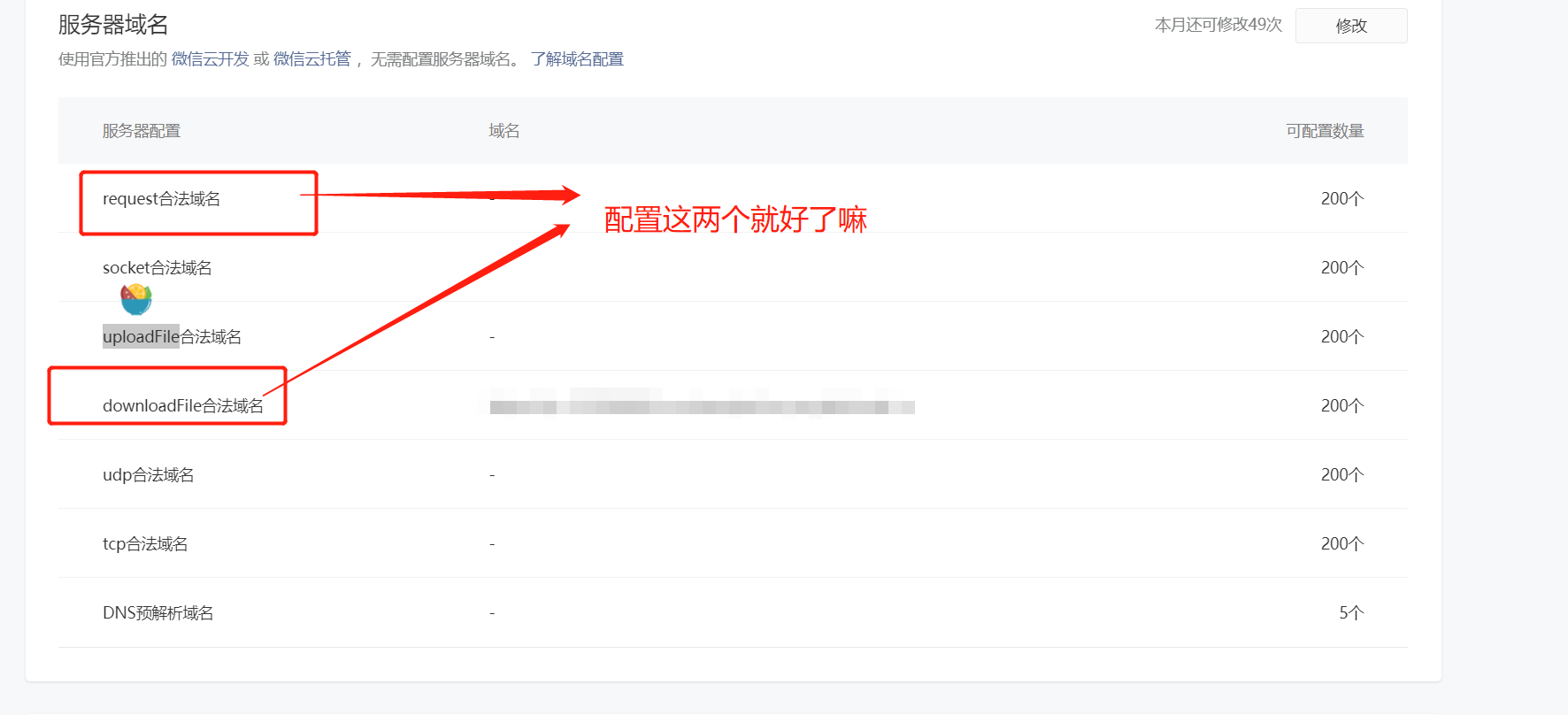This screenshot has width=1568, height=715.
Task: Select the udp合法域名 row label
Action: [x=148, y=475]
